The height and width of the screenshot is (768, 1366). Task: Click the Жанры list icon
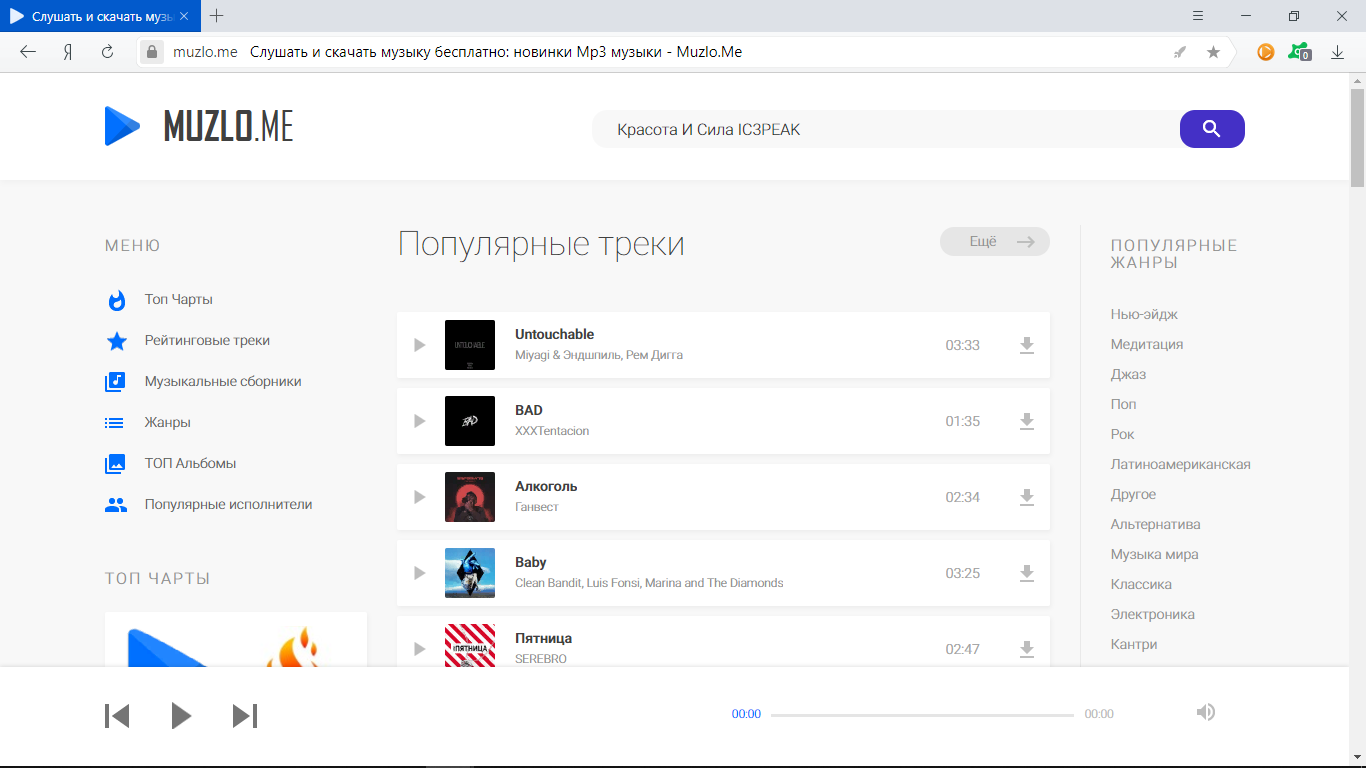click(115, 423)
